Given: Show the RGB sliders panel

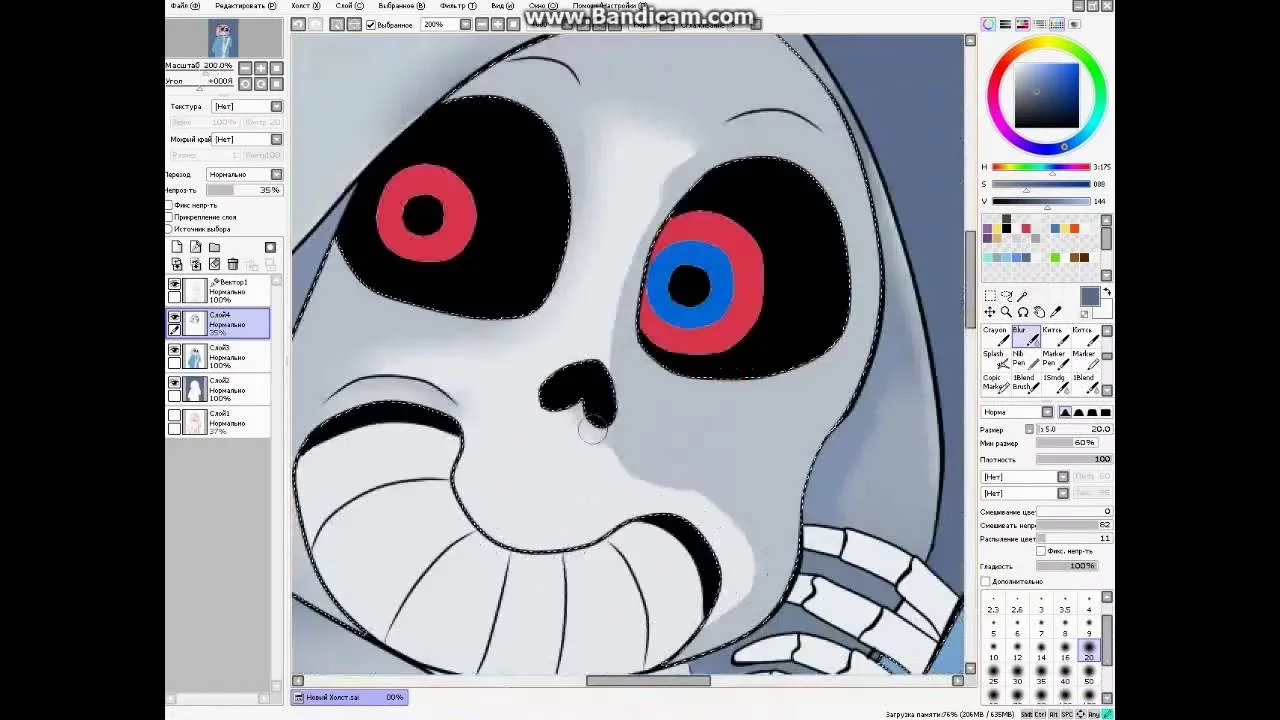Looking at the screenshot, I should coord(1005,24).
